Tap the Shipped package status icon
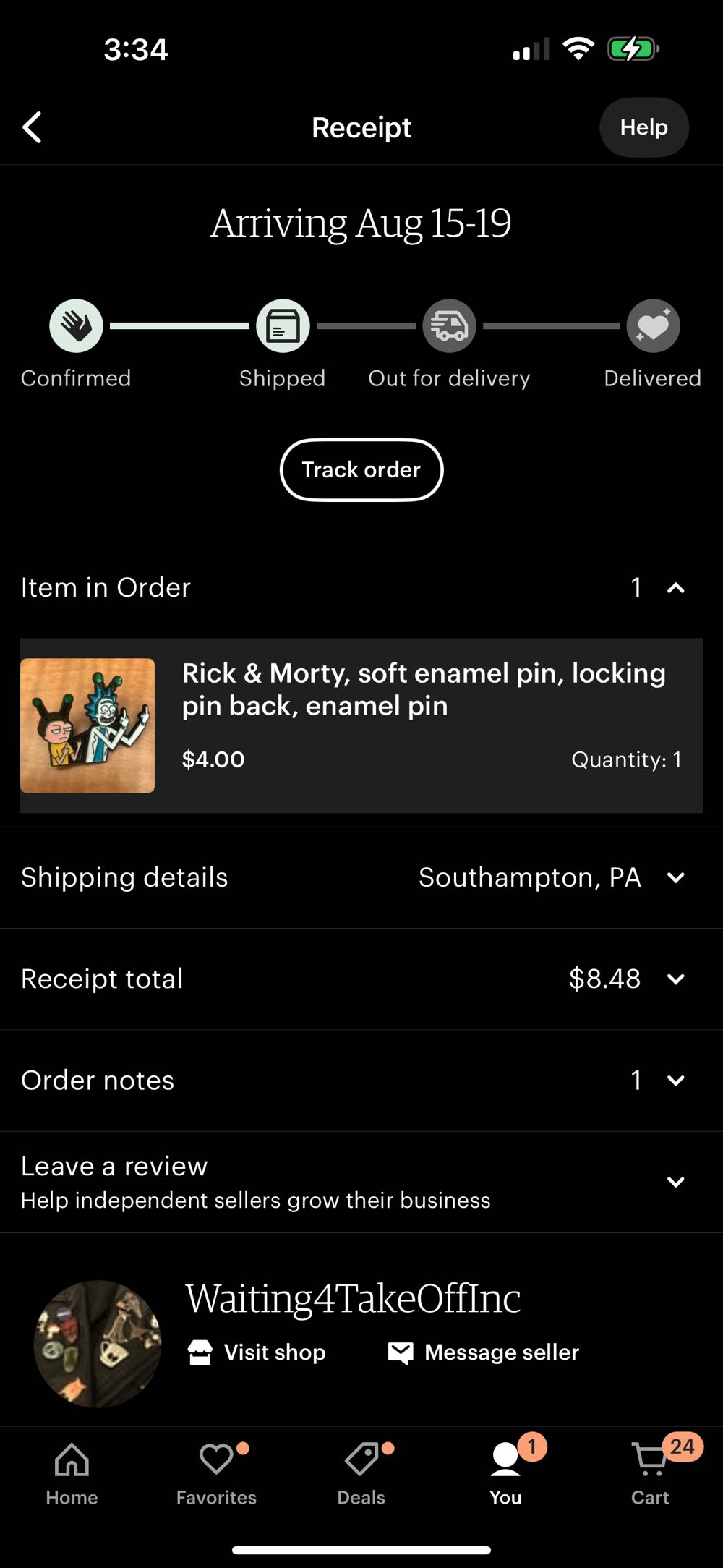The width and height of the screenshot is (723, 1568). coord(283,326)
